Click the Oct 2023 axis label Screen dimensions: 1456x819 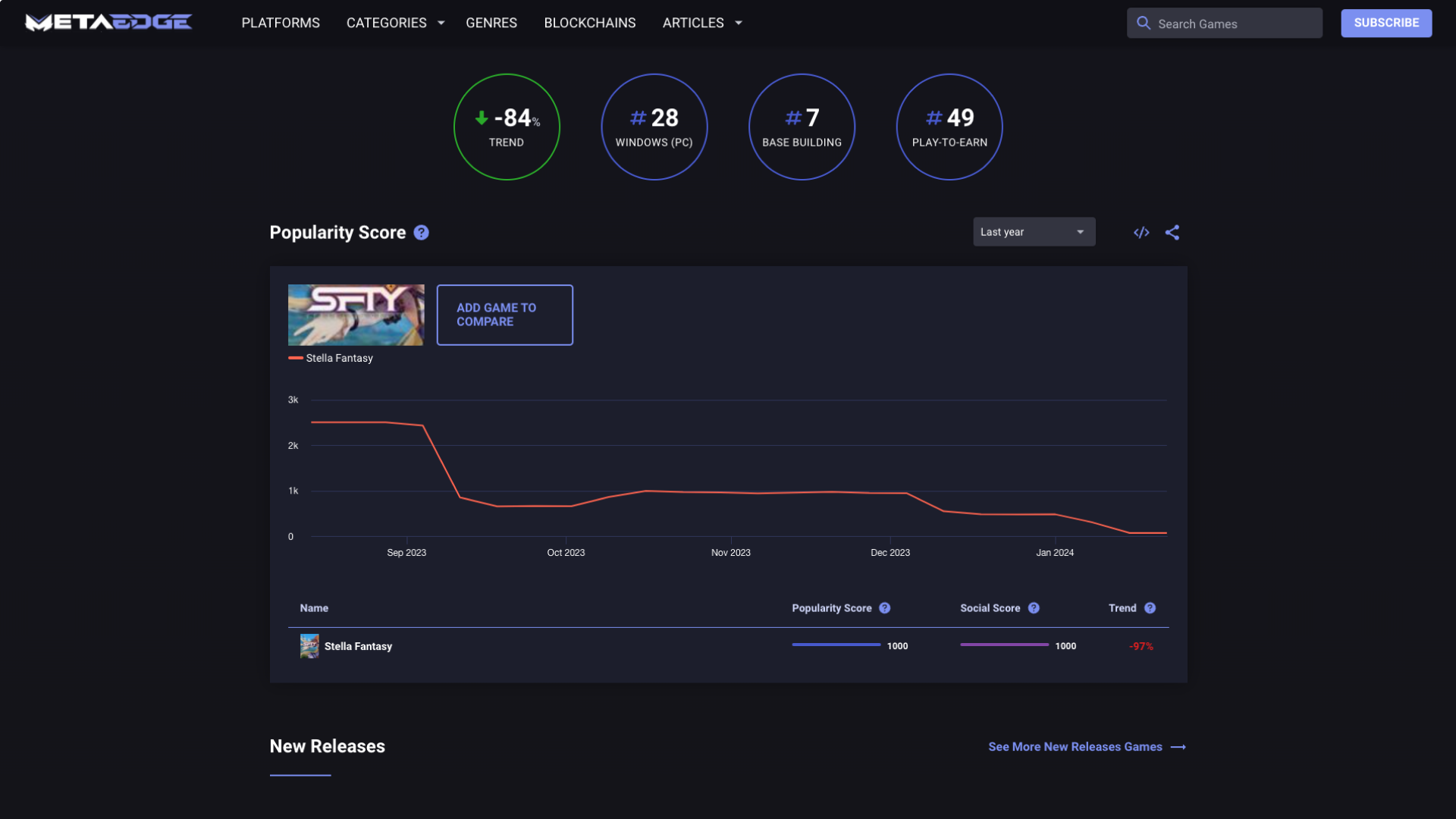click(x=566, y=553)
